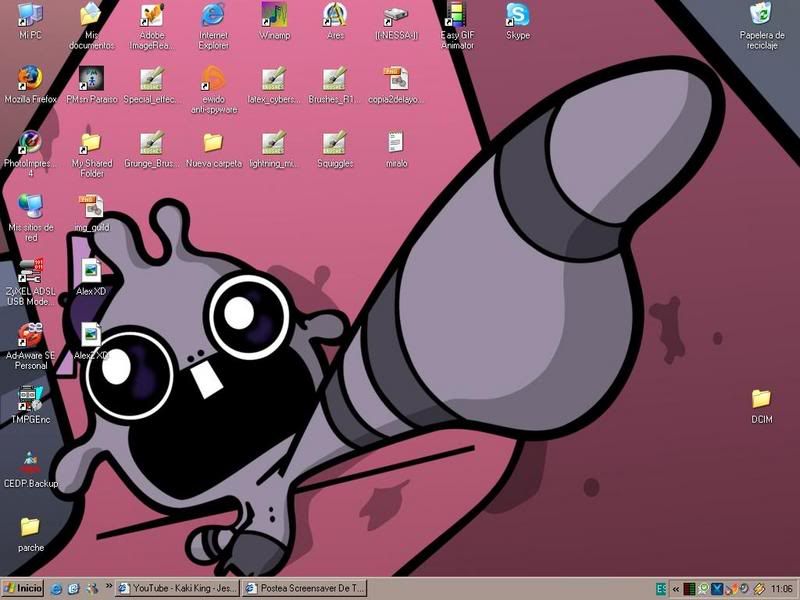Select the Squiggles brush file icon

point(335,149)
